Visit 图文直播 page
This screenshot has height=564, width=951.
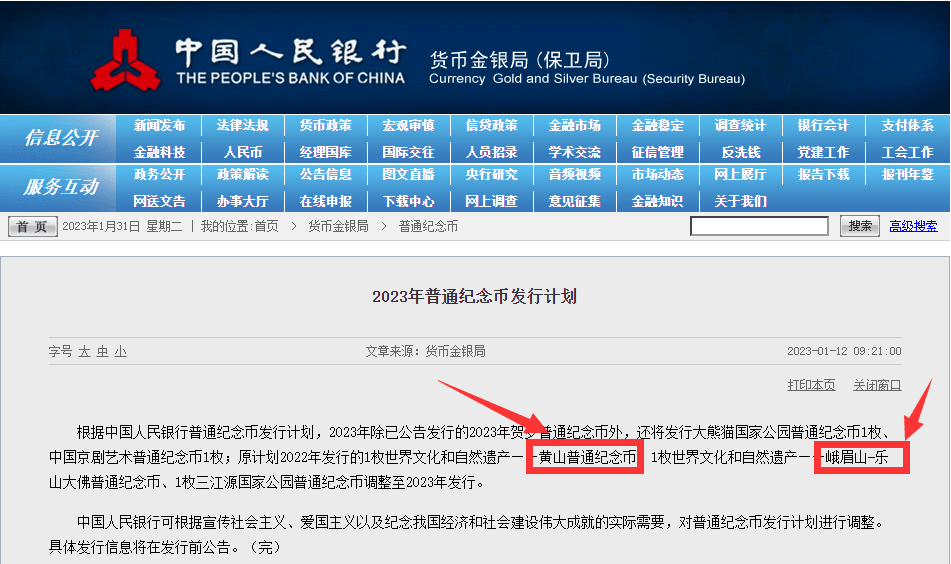(409, 175)
